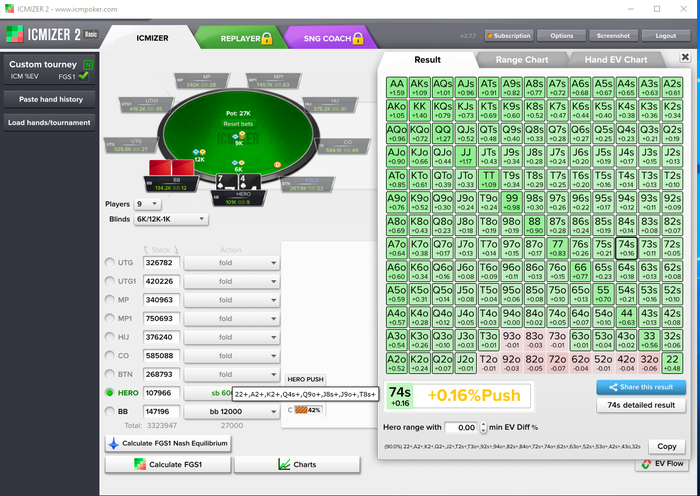Select the KK hand cell
Screen dimensions: 700x496
pyautogui.click(x=420, y=110)
